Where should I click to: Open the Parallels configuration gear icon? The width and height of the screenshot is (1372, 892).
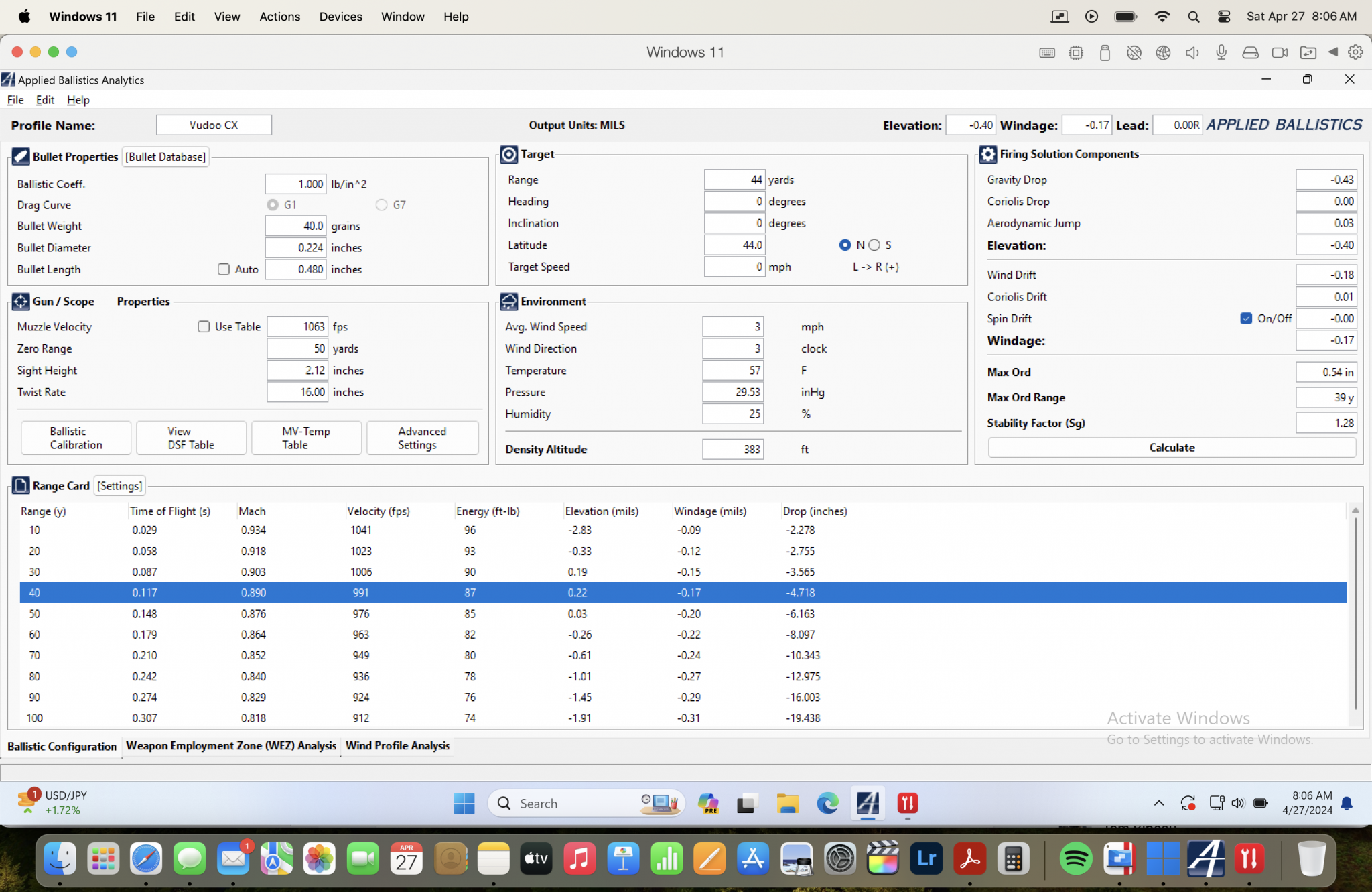(x=1355, y=52)
